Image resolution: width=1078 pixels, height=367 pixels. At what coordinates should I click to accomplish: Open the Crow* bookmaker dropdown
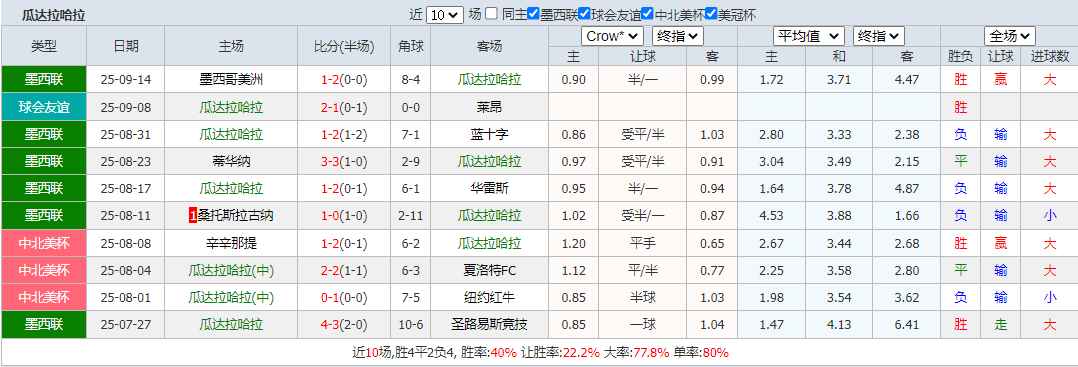pos(612,36)
